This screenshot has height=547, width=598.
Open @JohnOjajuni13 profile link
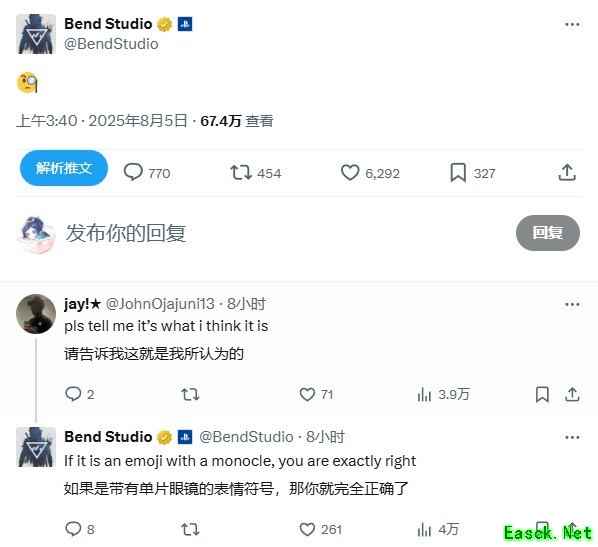(160, 304)
